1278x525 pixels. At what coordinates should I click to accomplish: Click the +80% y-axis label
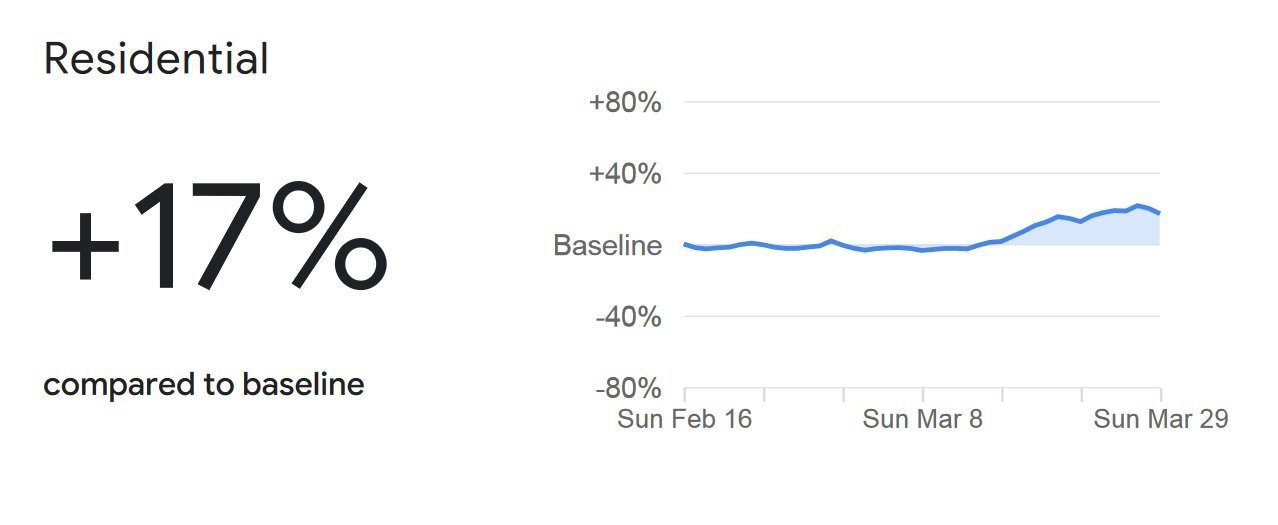click(x=625, y=102)
